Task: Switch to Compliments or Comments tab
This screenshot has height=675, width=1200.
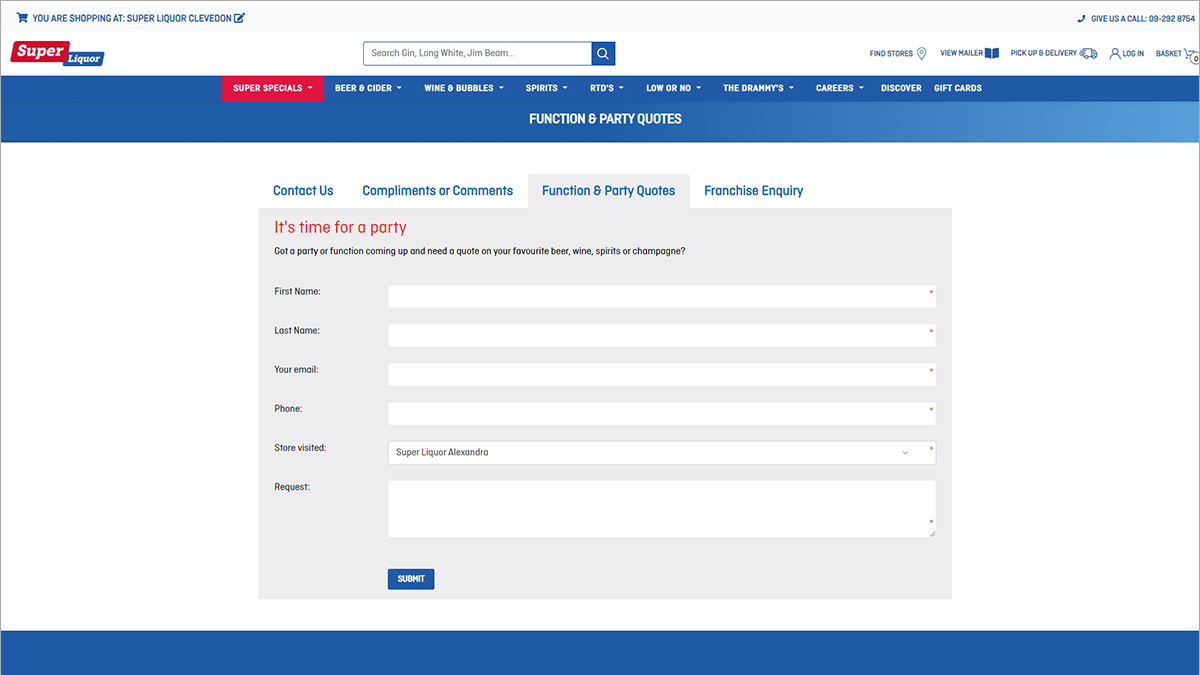Action: pos(438,191)
